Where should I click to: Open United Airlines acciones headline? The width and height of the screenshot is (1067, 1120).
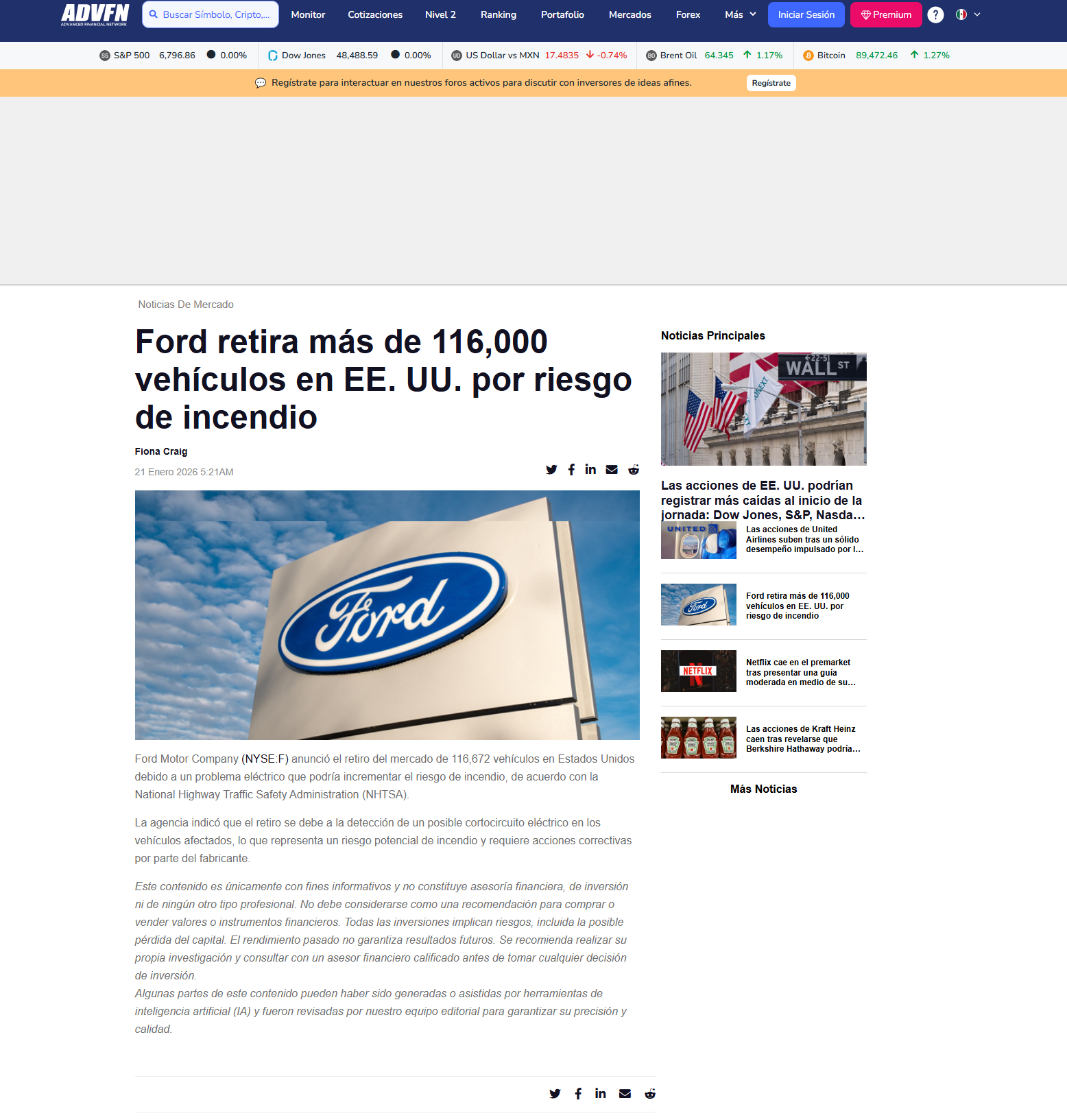pos(805,540)
